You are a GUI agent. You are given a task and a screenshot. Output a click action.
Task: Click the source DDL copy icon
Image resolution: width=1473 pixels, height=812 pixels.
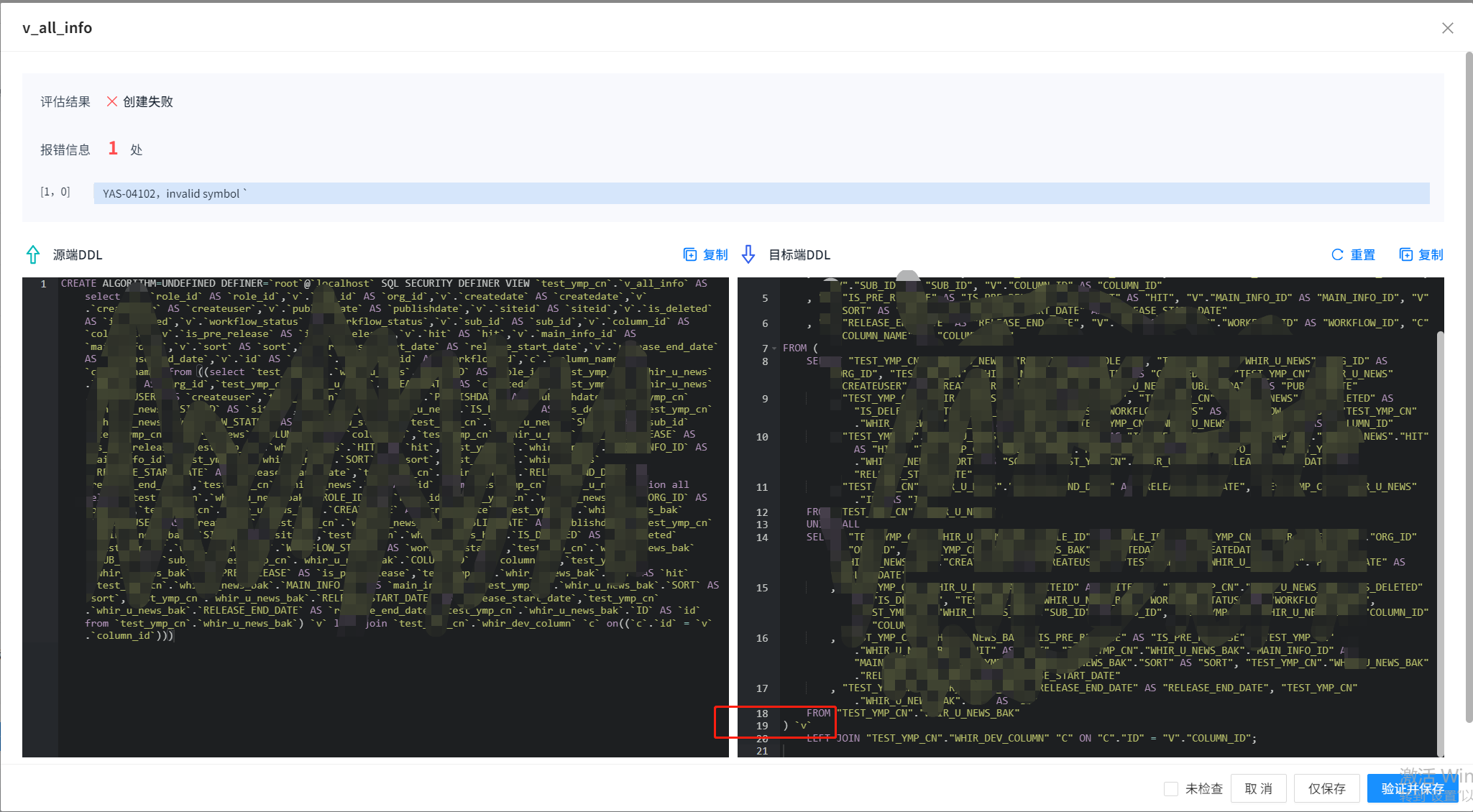pos(689,254)
